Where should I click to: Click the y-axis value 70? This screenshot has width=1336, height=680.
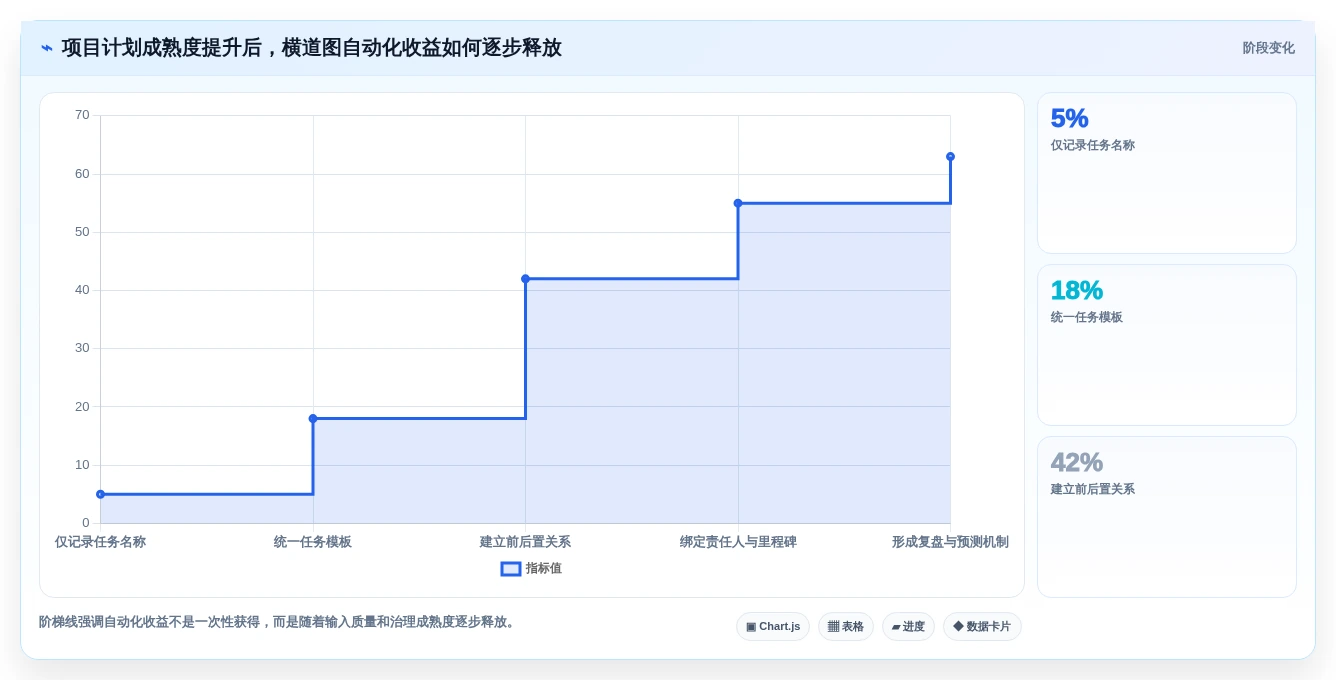pyautogui.click(x=82, y=115)
